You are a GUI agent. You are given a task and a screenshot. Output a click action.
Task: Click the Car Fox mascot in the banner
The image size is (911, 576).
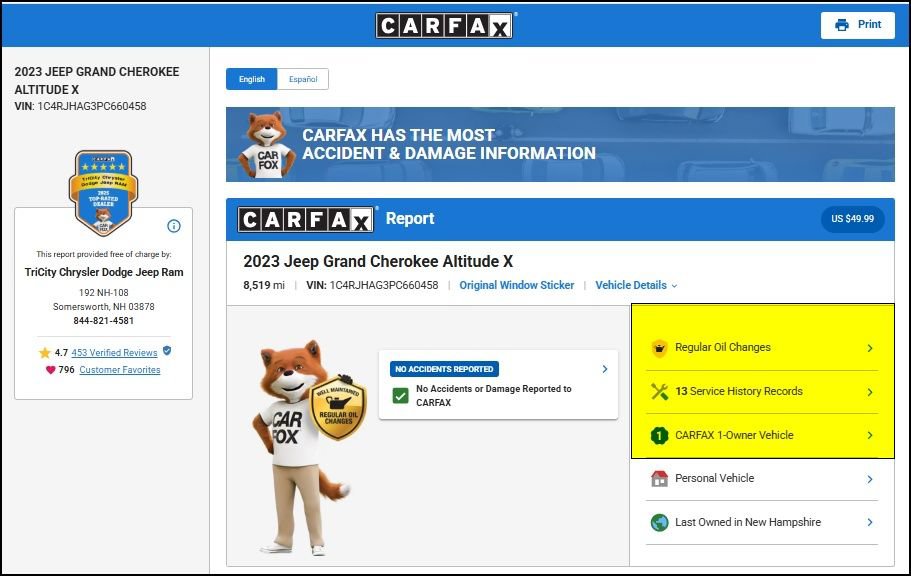(x=268, y=145)
